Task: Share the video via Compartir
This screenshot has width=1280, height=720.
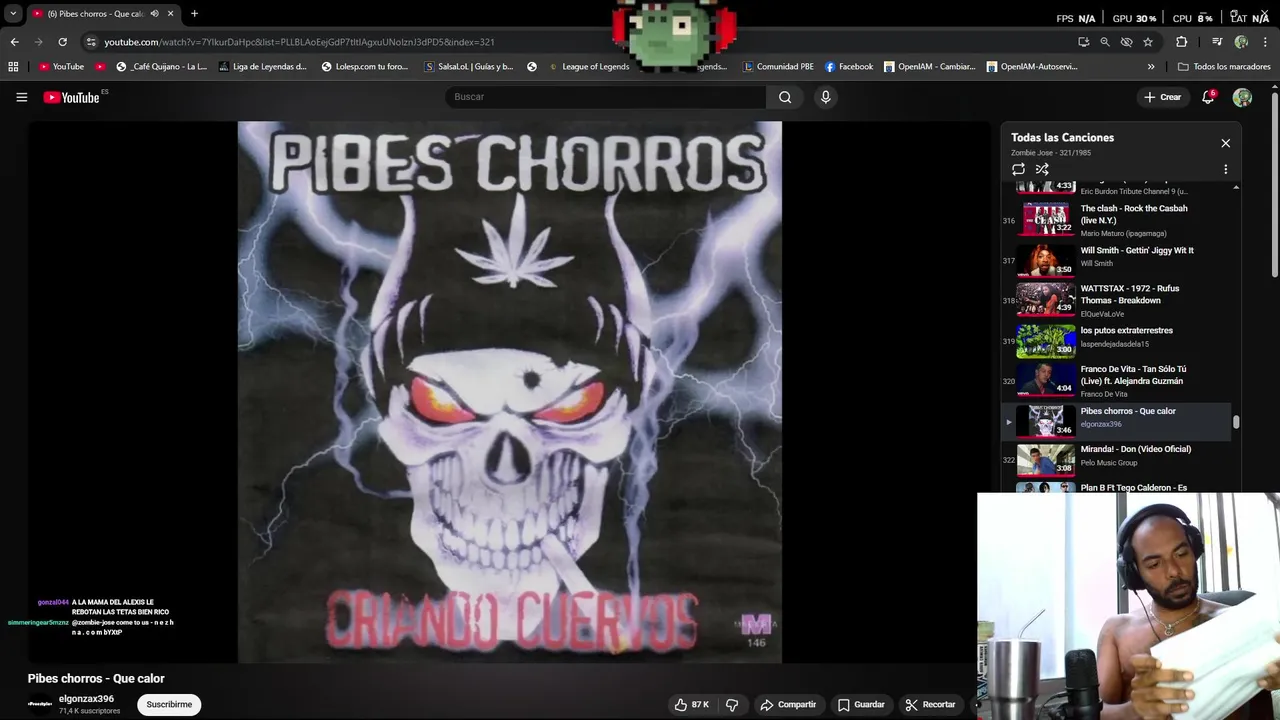Action: click(x=788, y=705)
